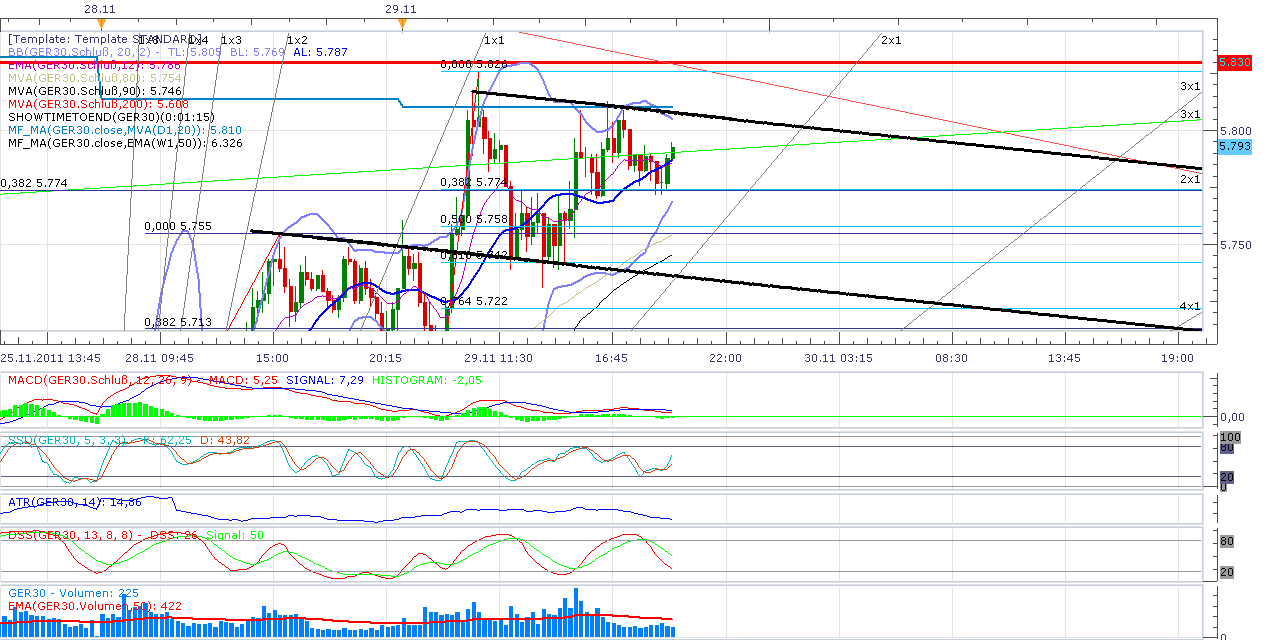The image size is (1274, 640).
Task: Click the 0,764 5.722 Fibonacci level label
Action: click(x=474, y=301)
